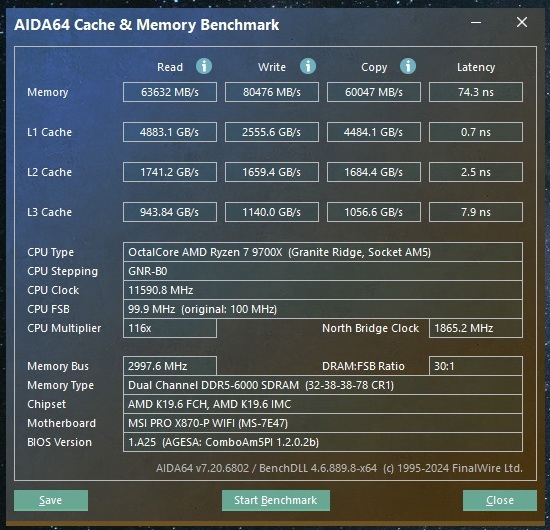Click L2 Cache Copy 1684.4 GB/s

[x=374, y=172]
